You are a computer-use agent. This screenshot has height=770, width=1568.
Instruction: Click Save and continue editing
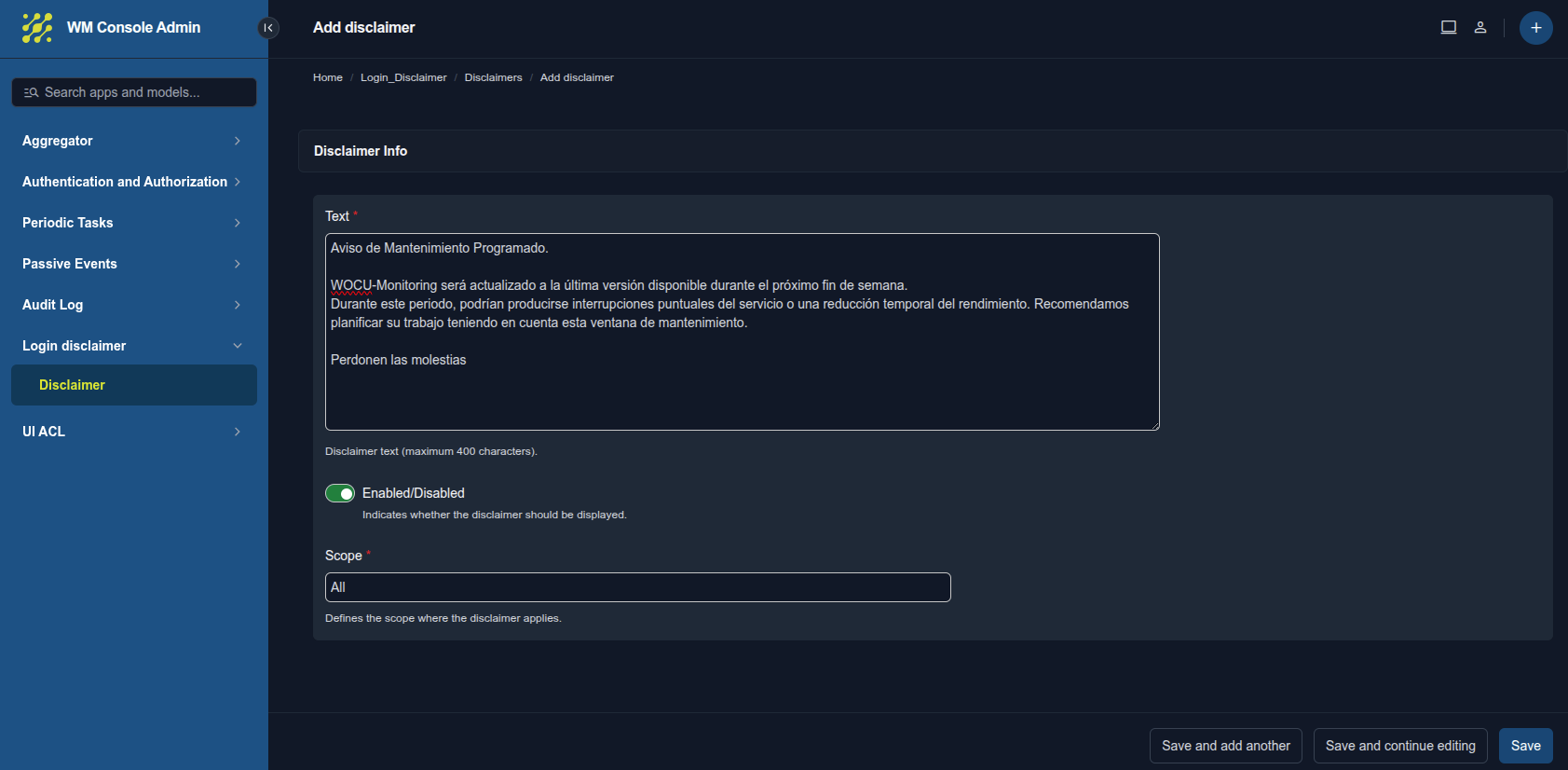click(x=1400, y=746)
